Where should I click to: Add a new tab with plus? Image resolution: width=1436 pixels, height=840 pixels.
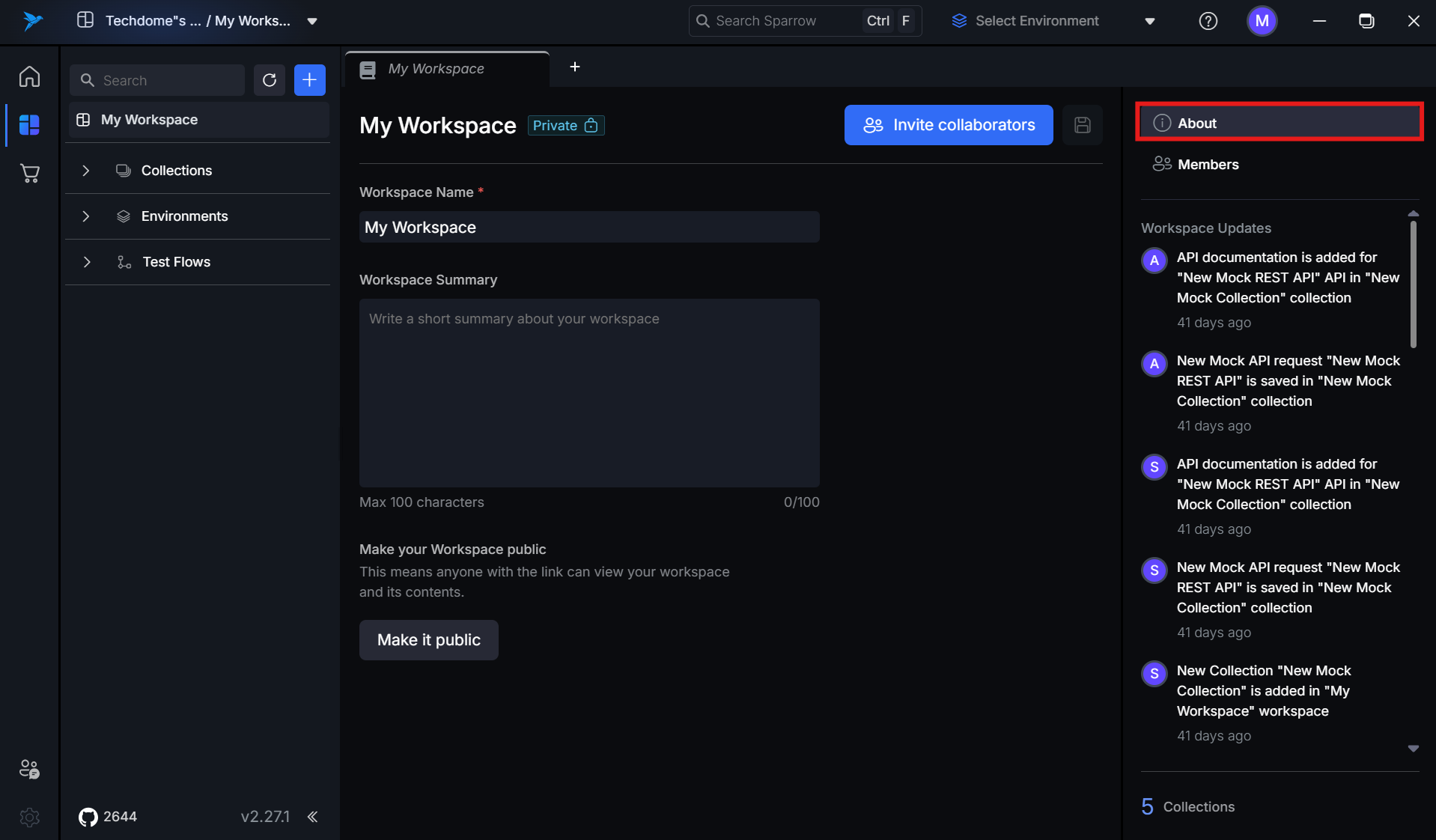tap(575, 67)
